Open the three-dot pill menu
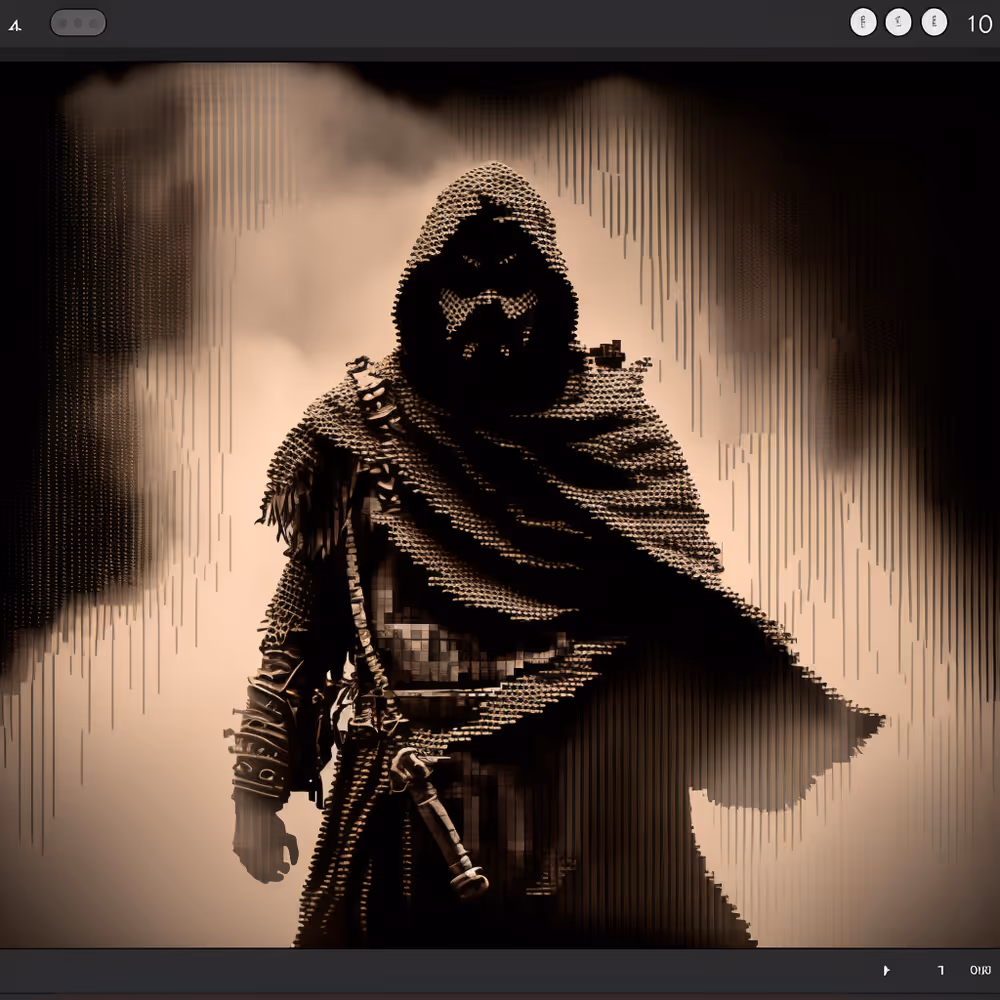 click(x=78, y=23)
